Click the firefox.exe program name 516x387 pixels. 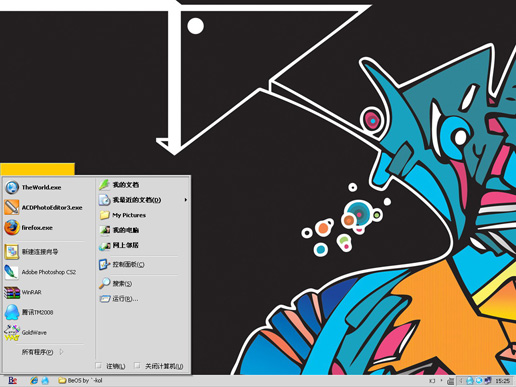tap(37, 228)
